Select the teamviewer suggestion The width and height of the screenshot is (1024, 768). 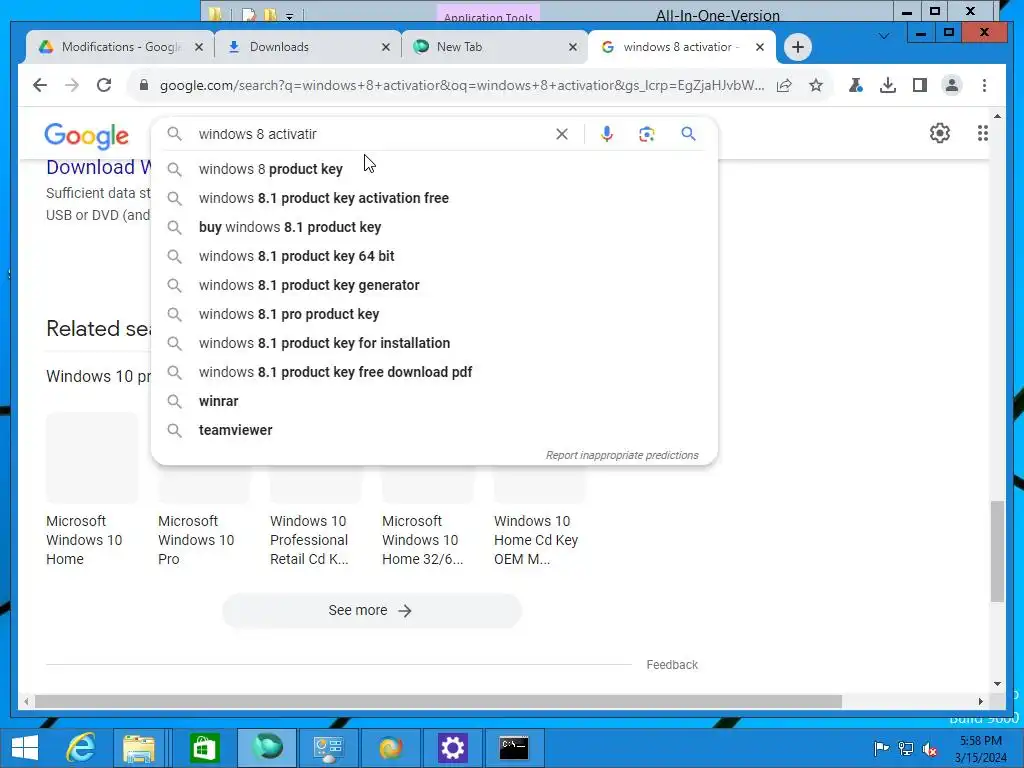click(x=434, y=430)
